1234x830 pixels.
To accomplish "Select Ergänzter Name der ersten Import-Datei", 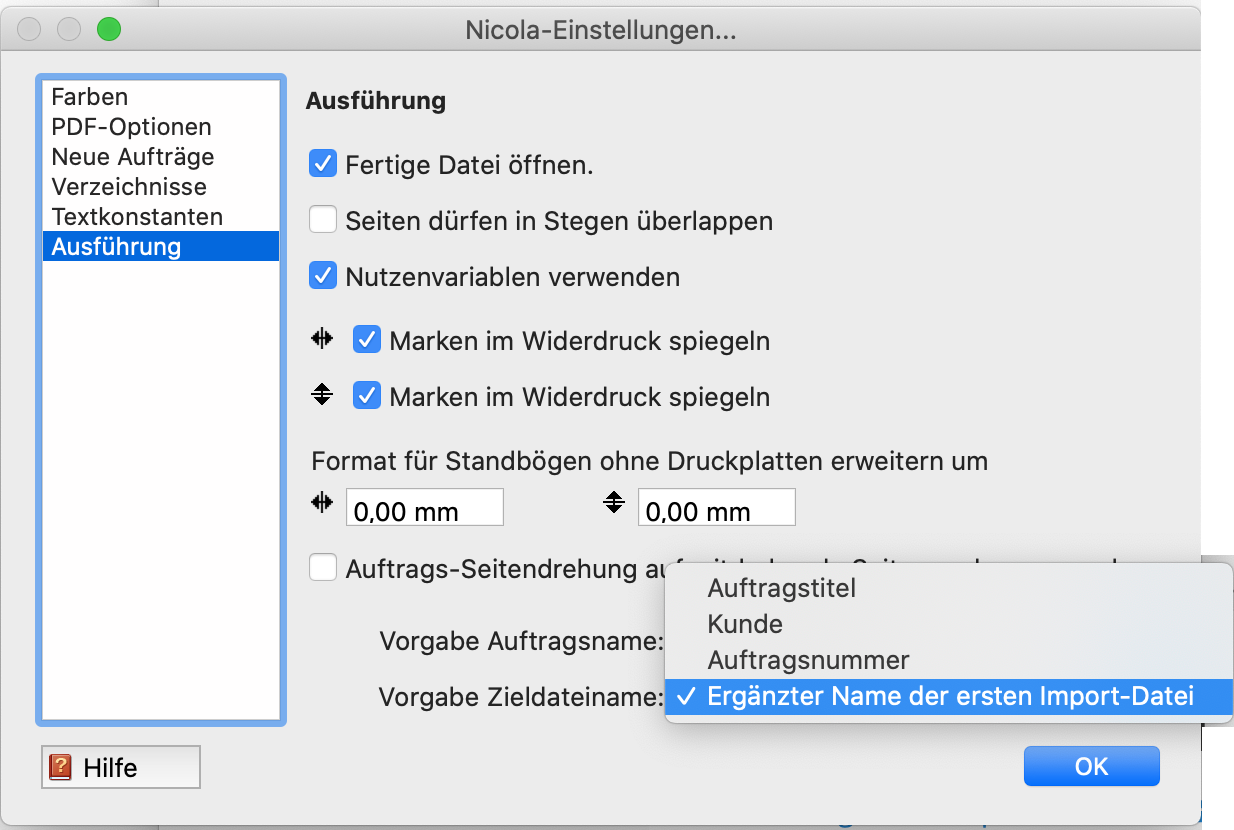I will 949,697.
